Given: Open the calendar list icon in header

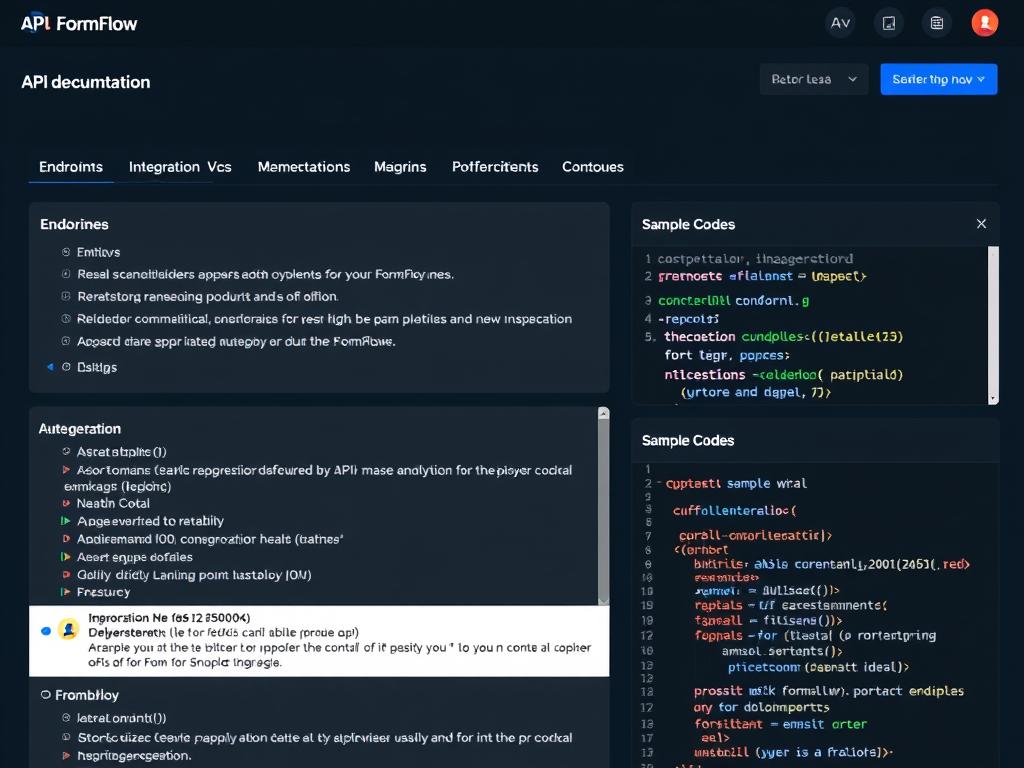Looking at the screenshot, I should [x=936, y=23].
